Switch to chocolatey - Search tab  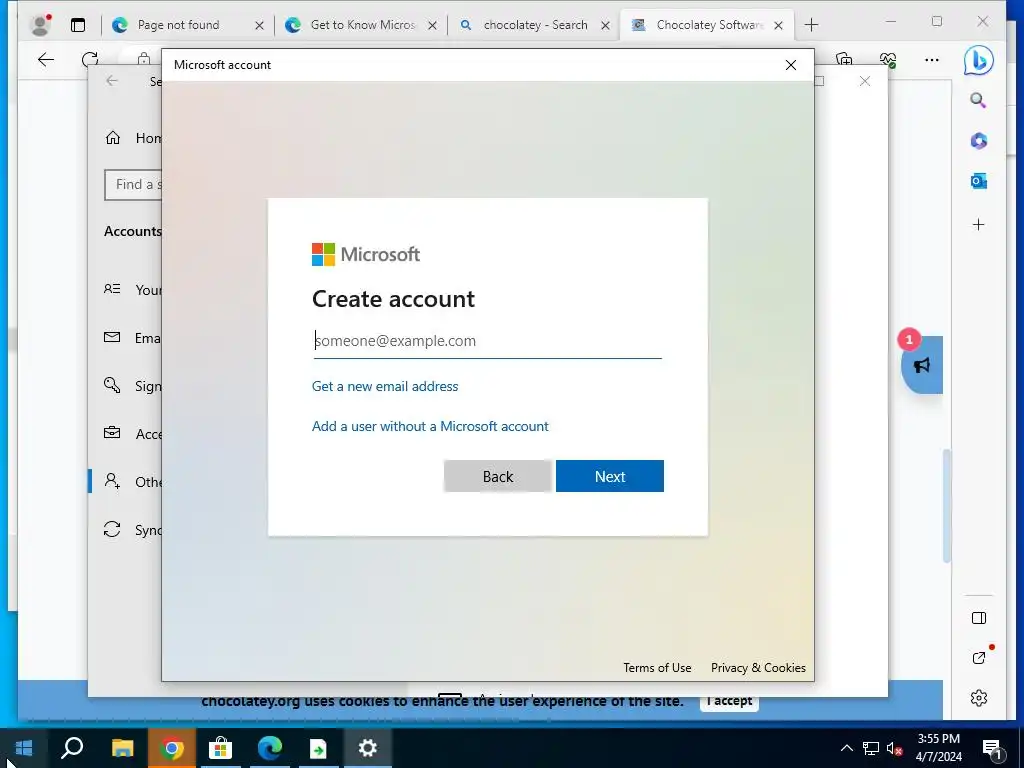pos(536,25)
